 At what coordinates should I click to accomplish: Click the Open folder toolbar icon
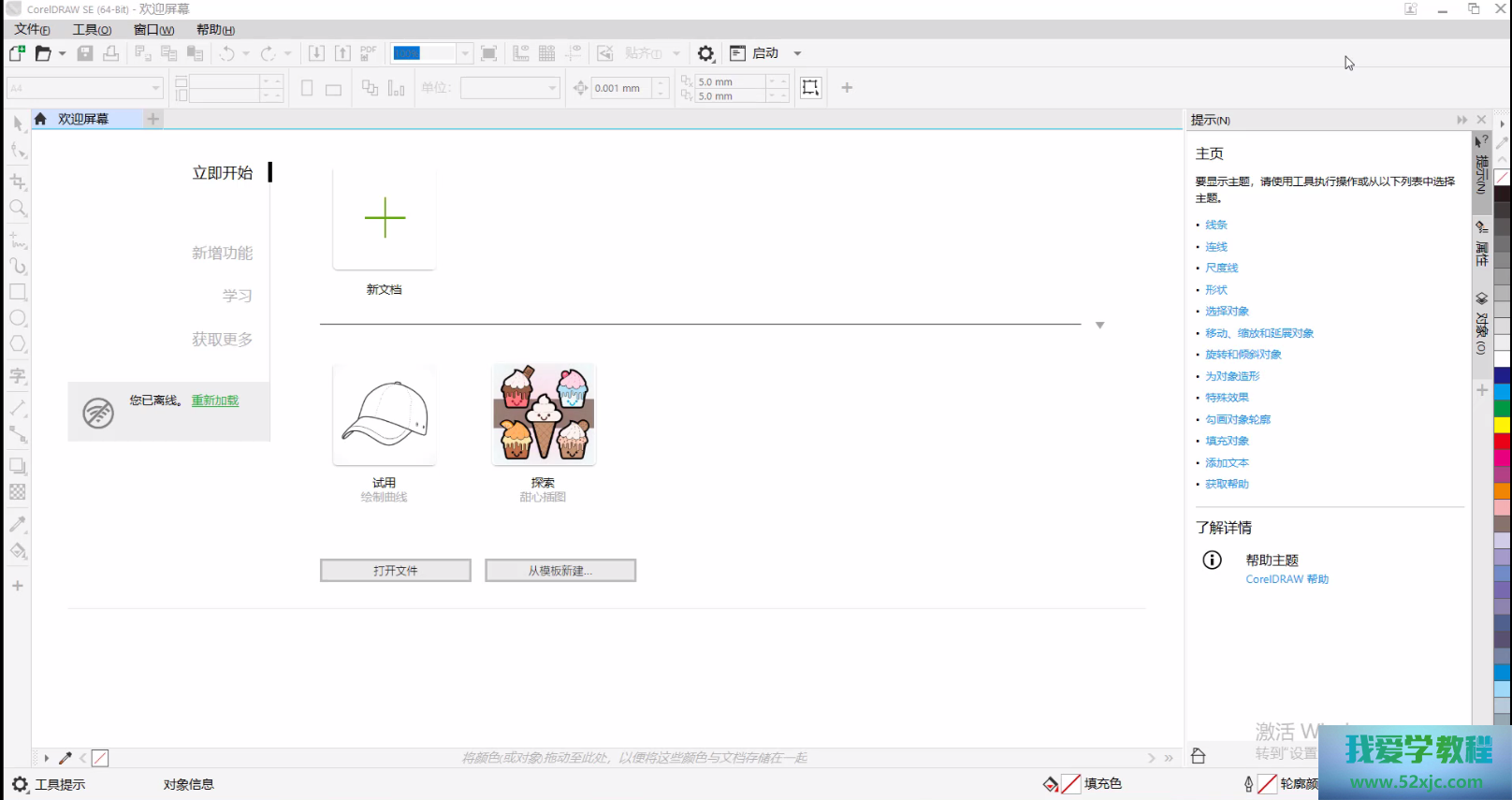pos(43,53)
